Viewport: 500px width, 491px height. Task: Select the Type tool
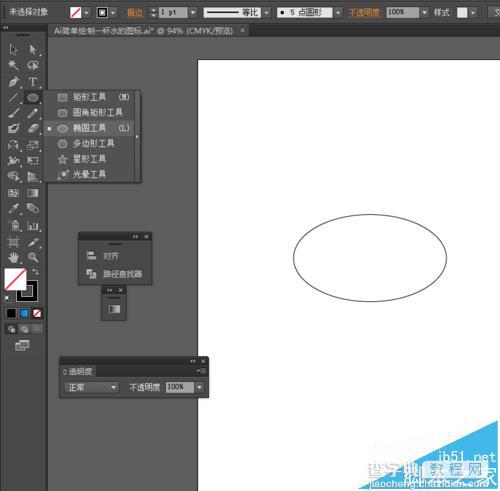tap(32, 81)
